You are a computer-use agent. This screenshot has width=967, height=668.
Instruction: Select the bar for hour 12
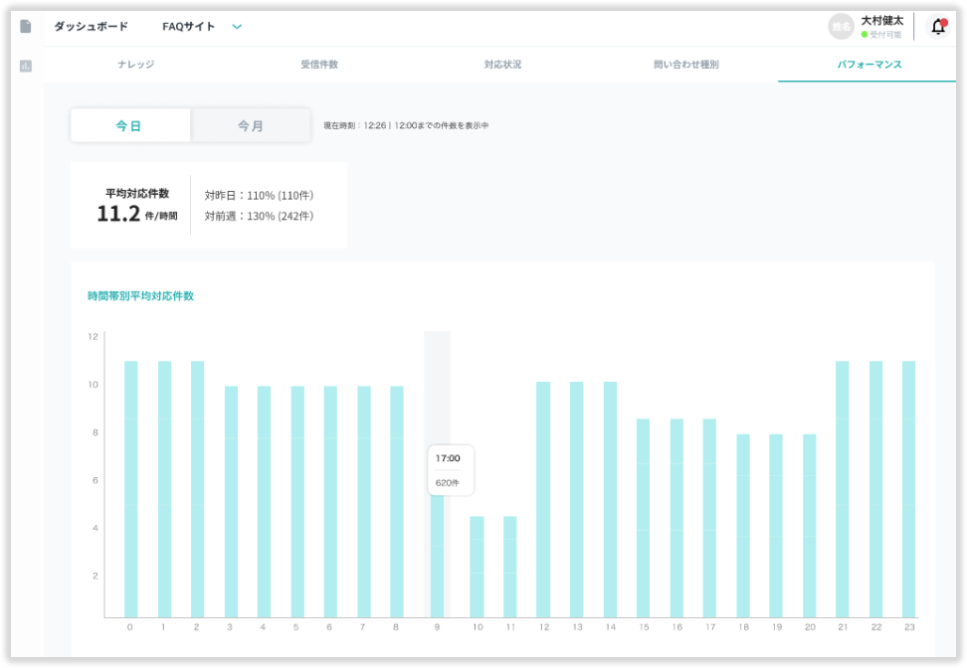pos(543,499)
